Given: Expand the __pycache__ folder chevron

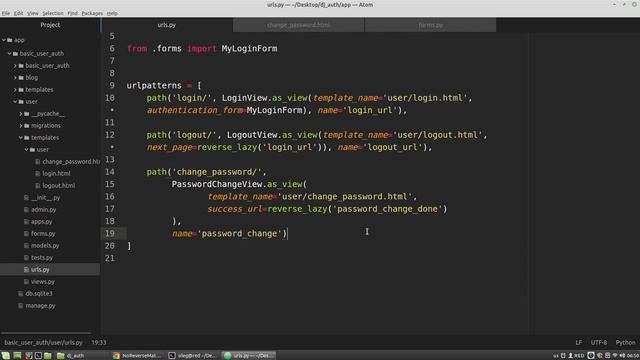Looking at the screenshot, I should pyautogui.click(x=21, y=113).
